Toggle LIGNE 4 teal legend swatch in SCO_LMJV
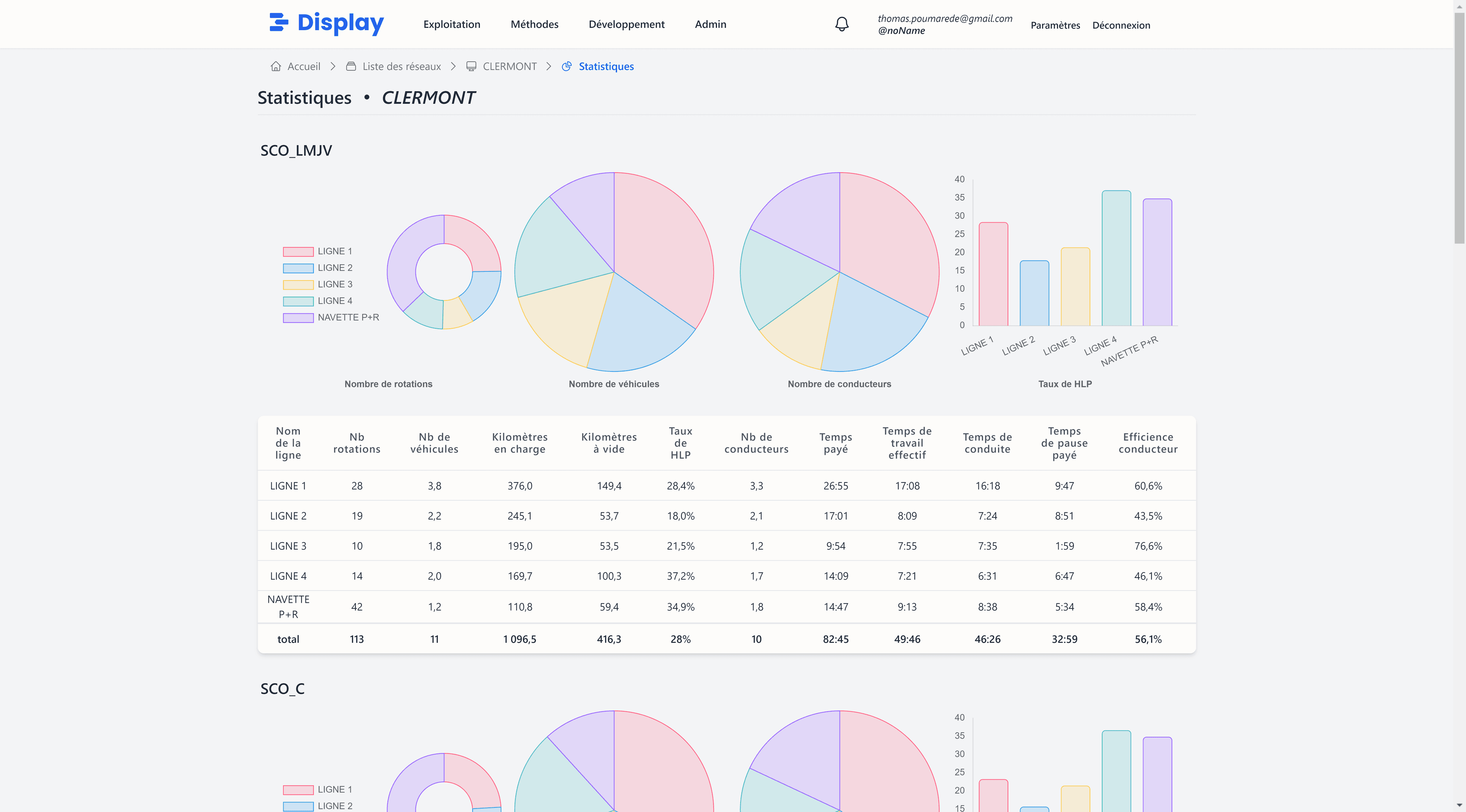The width and height of the screenshot is (1466, 812). coord(298,301)
